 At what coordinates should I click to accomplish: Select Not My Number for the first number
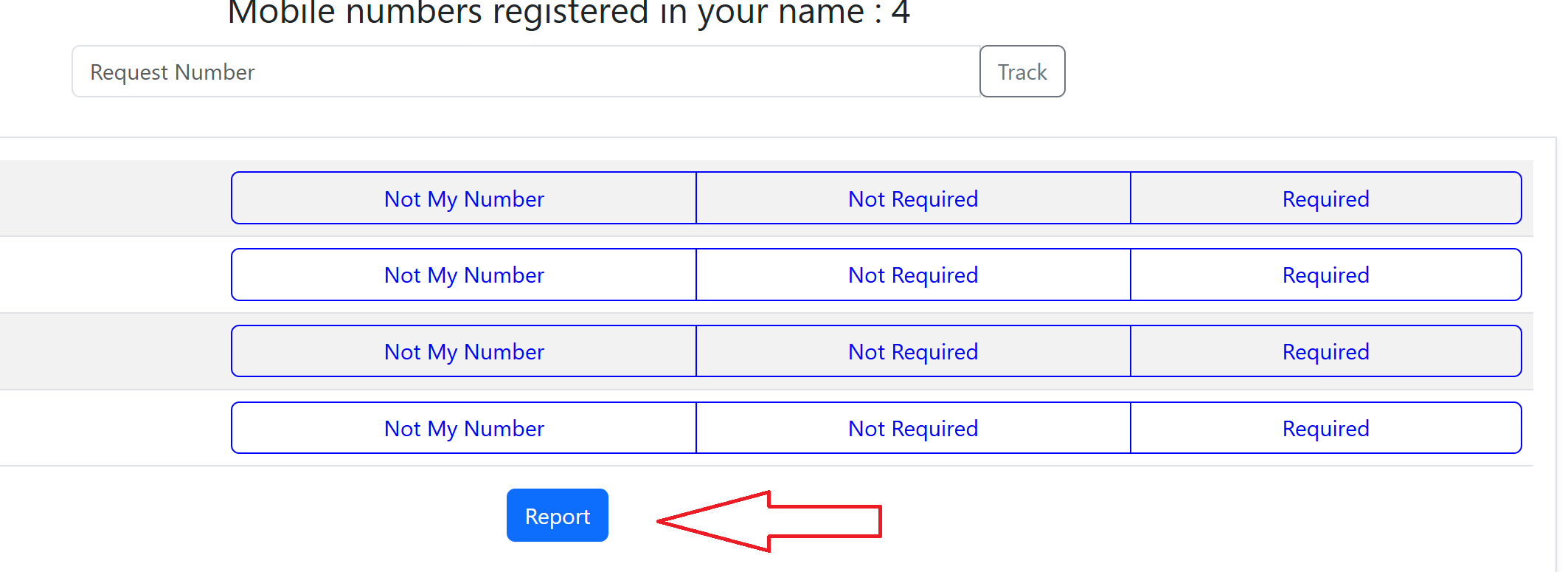[463, 198]
